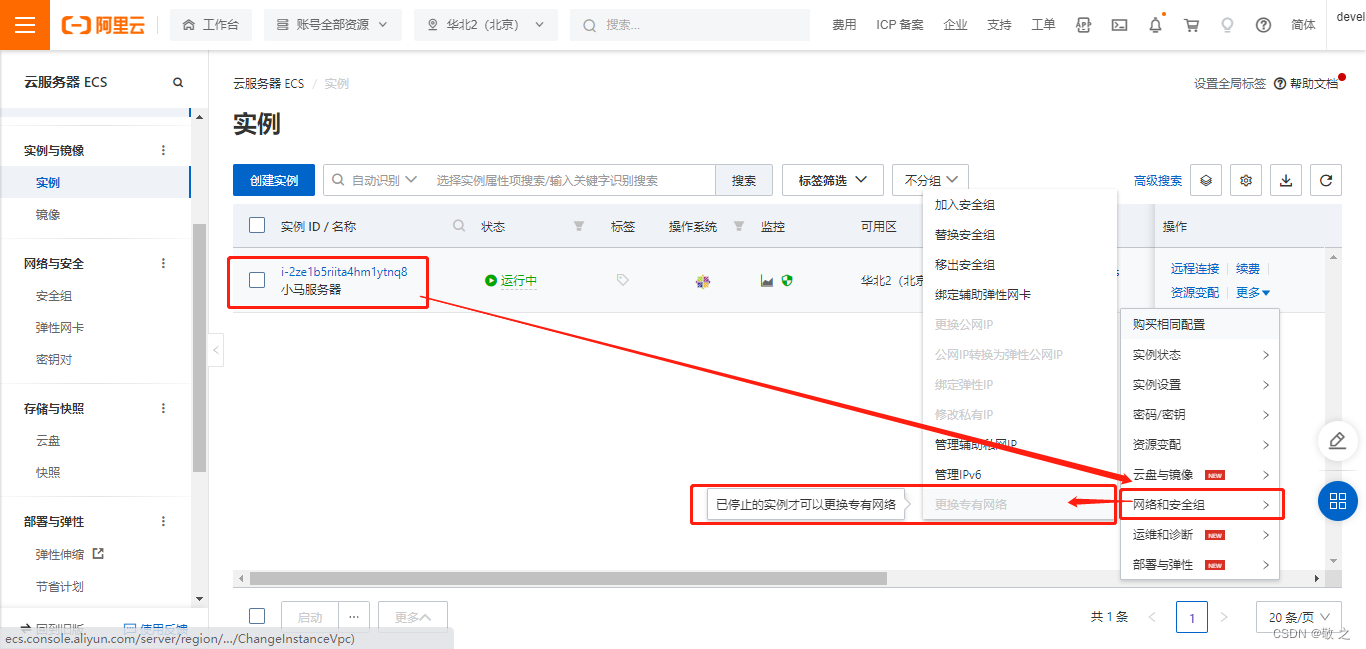Select 替换安全组 from submenu
This screenshot has width=1366, height=649.
(1019, 235)
